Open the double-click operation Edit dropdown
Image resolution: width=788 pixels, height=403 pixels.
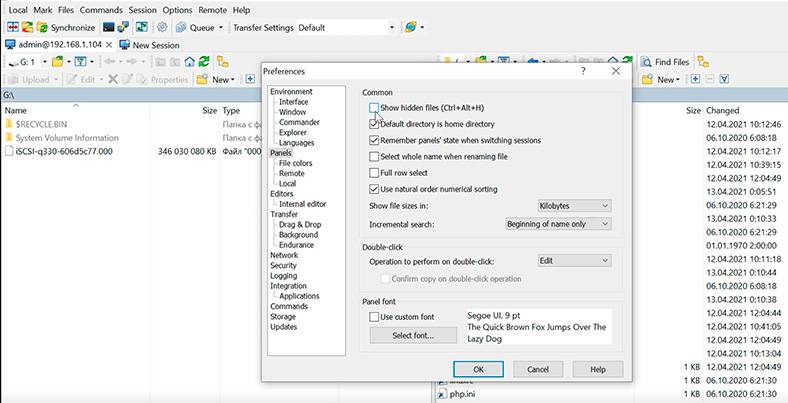tap(574, 260)
